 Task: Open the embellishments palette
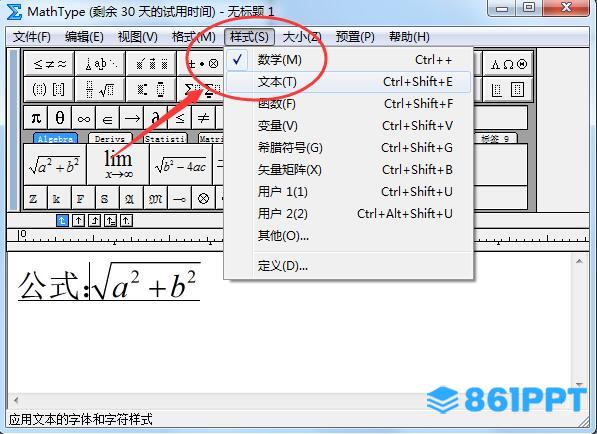click(151, 64)
